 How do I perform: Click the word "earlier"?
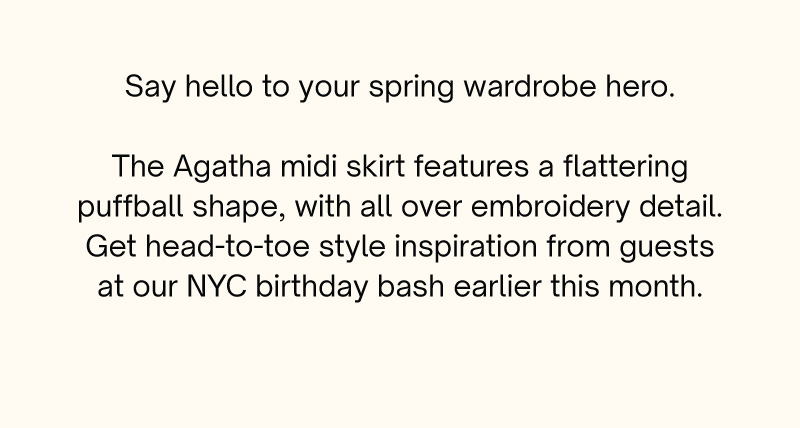pos(497,286)
